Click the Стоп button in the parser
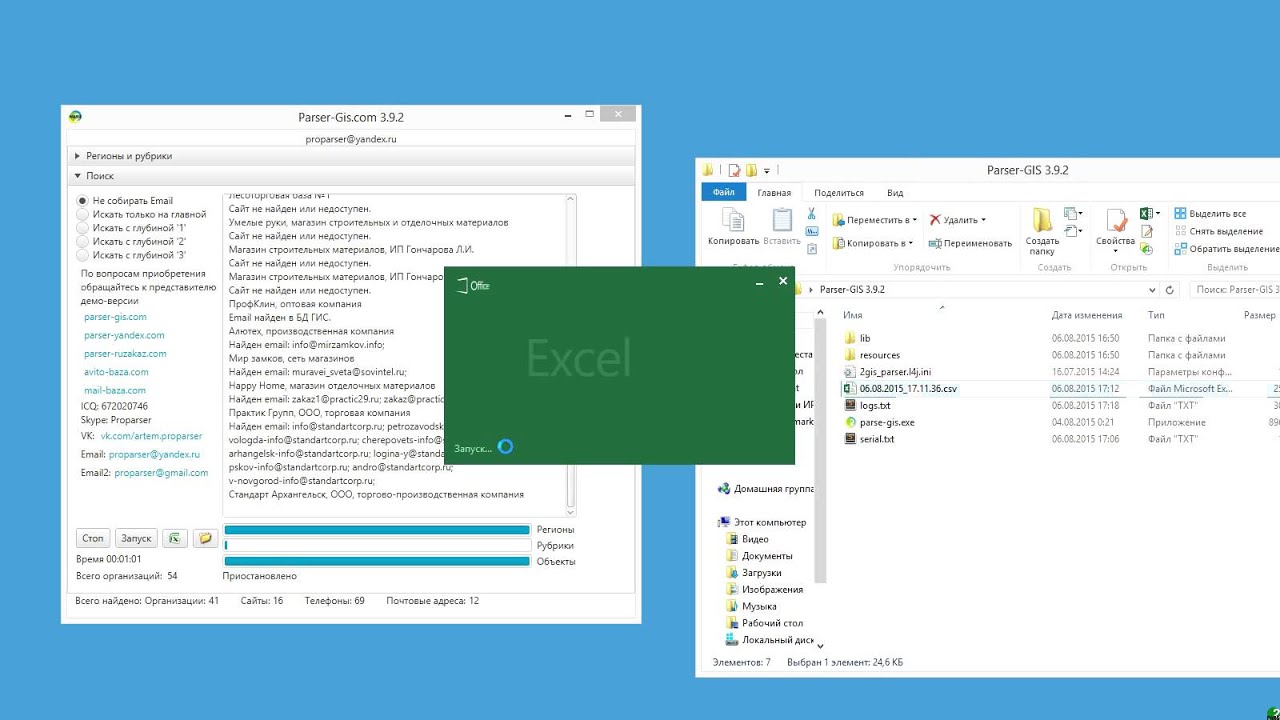The height and width of the screenshot is (720, 1280). [x=93, y=538]
